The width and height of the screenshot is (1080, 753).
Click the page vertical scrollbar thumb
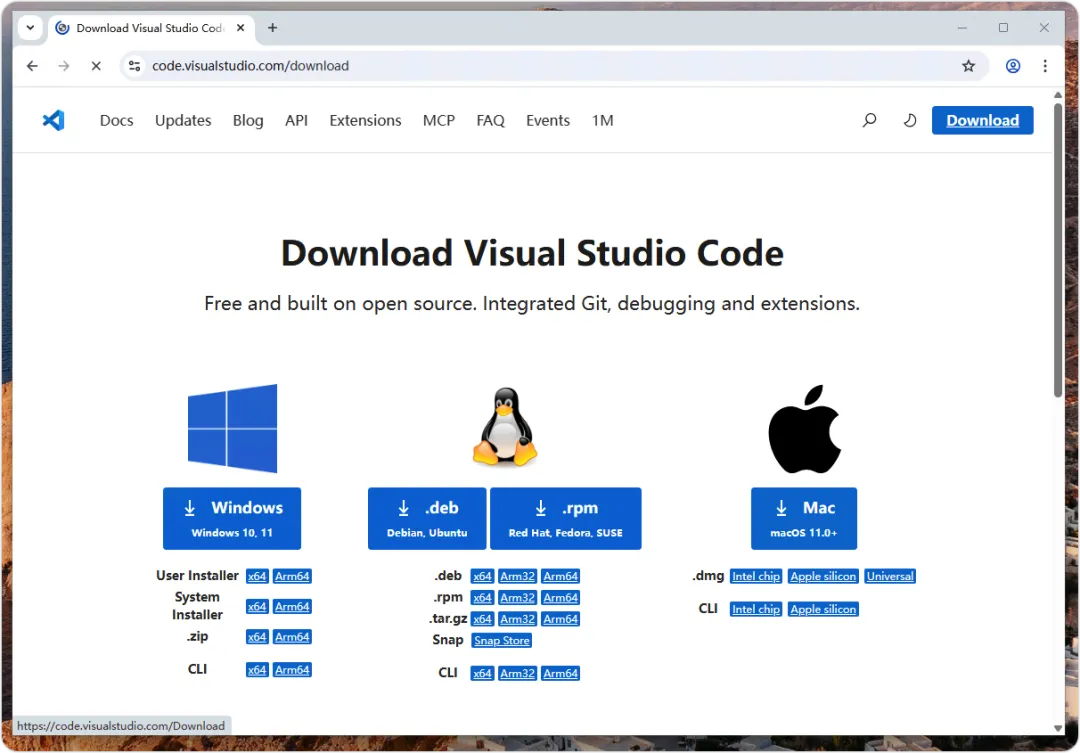(x=1058, y=250)
